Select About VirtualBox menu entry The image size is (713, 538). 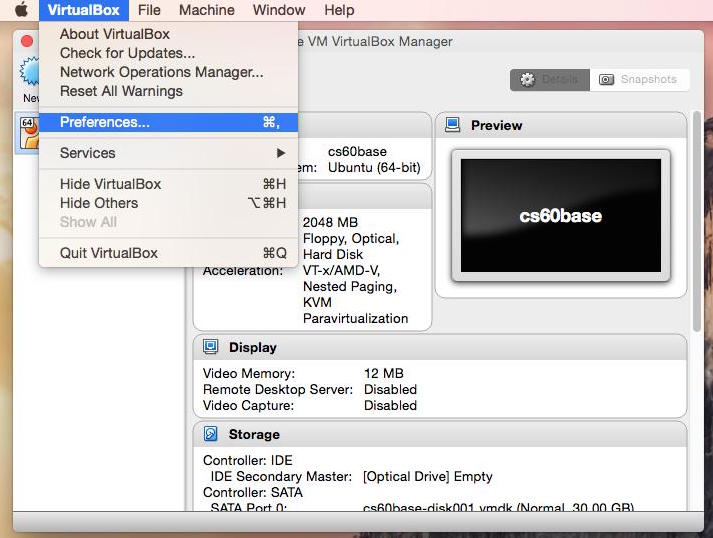169,34
